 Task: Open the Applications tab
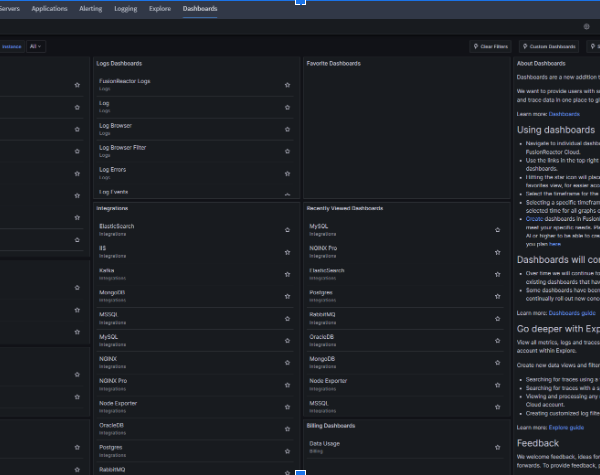pos(49,8)
